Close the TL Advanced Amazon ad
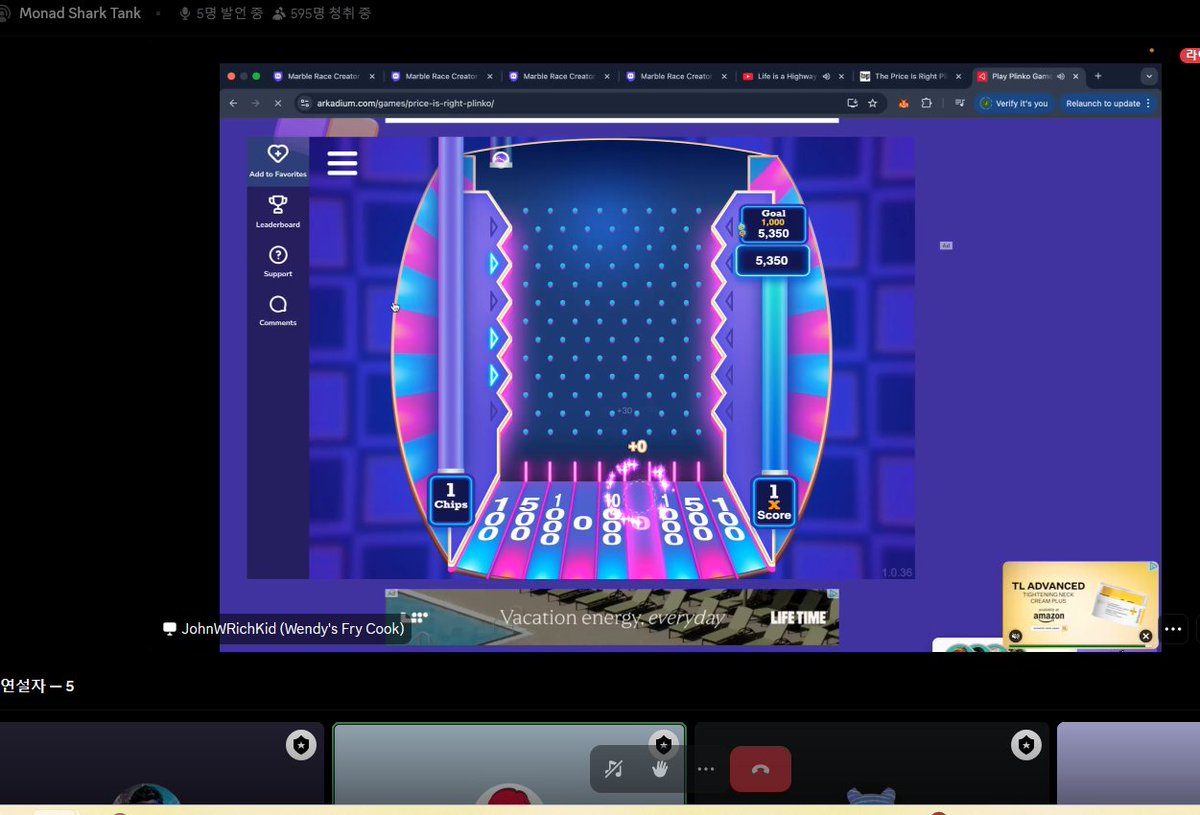This screenshot has width=1200, height=815. click(x=1146, y=636)
